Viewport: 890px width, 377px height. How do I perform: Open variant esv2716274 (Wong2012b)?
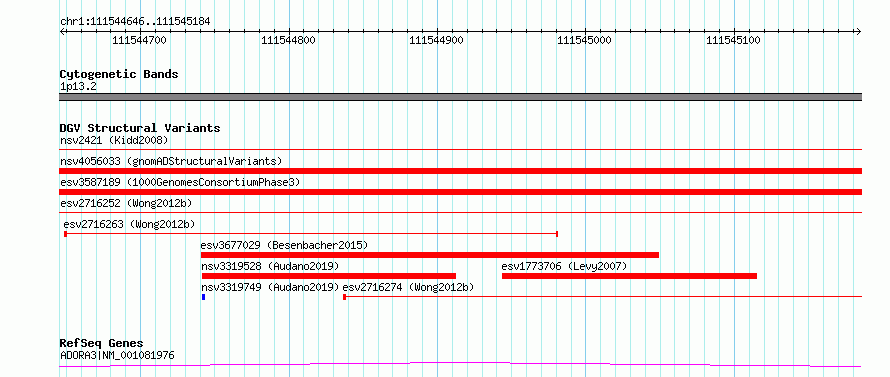408,287
